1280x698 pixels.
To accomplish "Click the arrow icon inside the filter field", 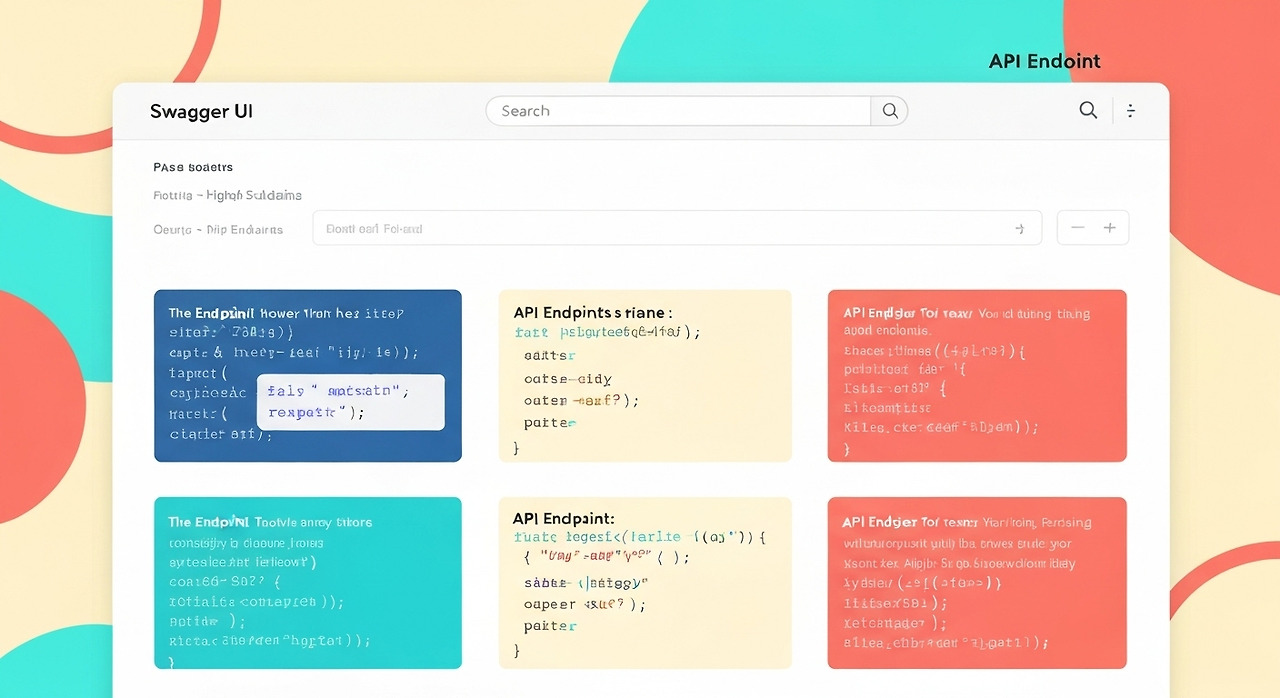I will 1019,229.
